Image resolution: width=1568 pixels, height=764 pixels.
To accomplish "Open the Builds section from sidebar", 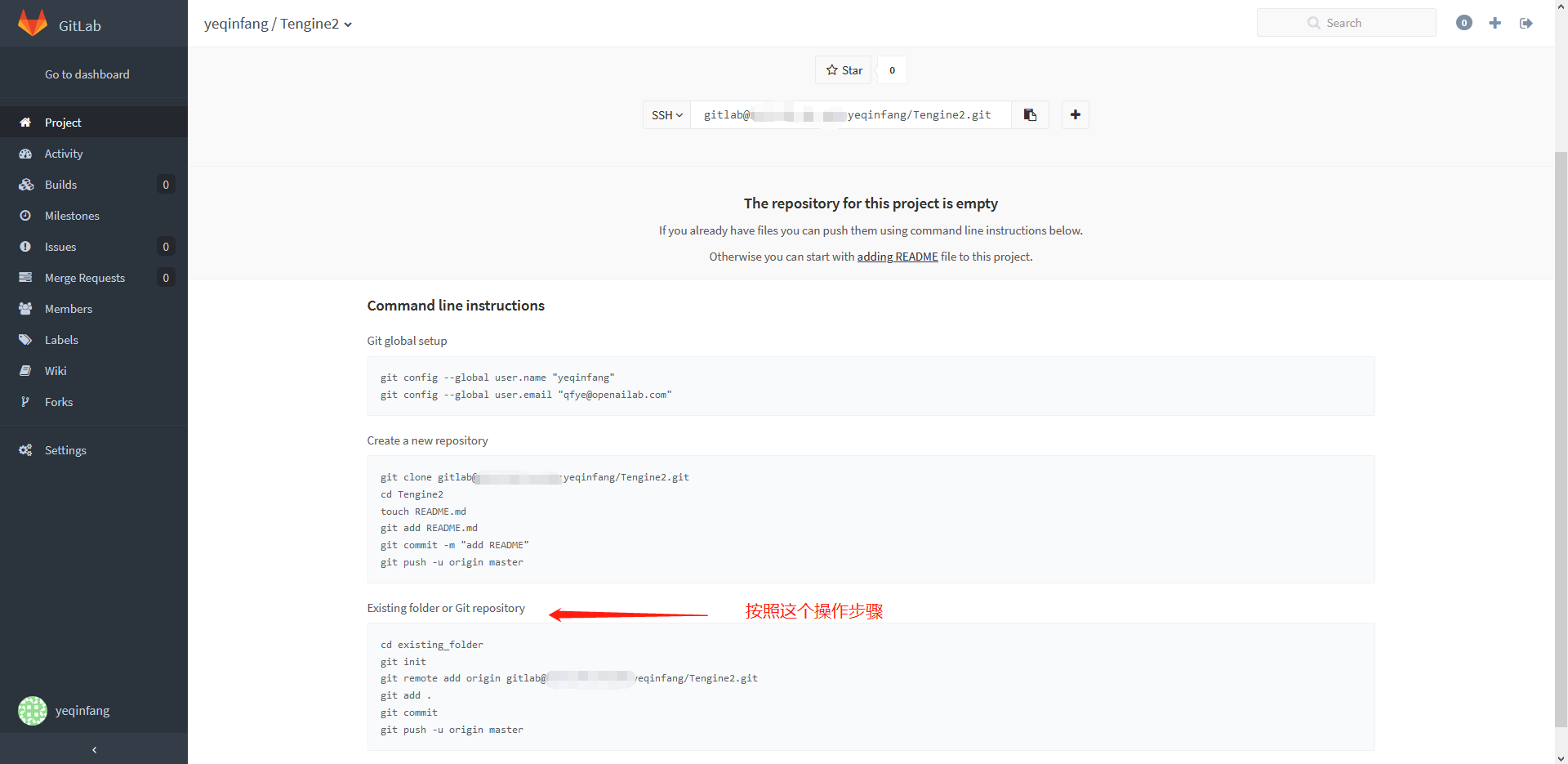I will pyautogui.click(x=26, y=184).
